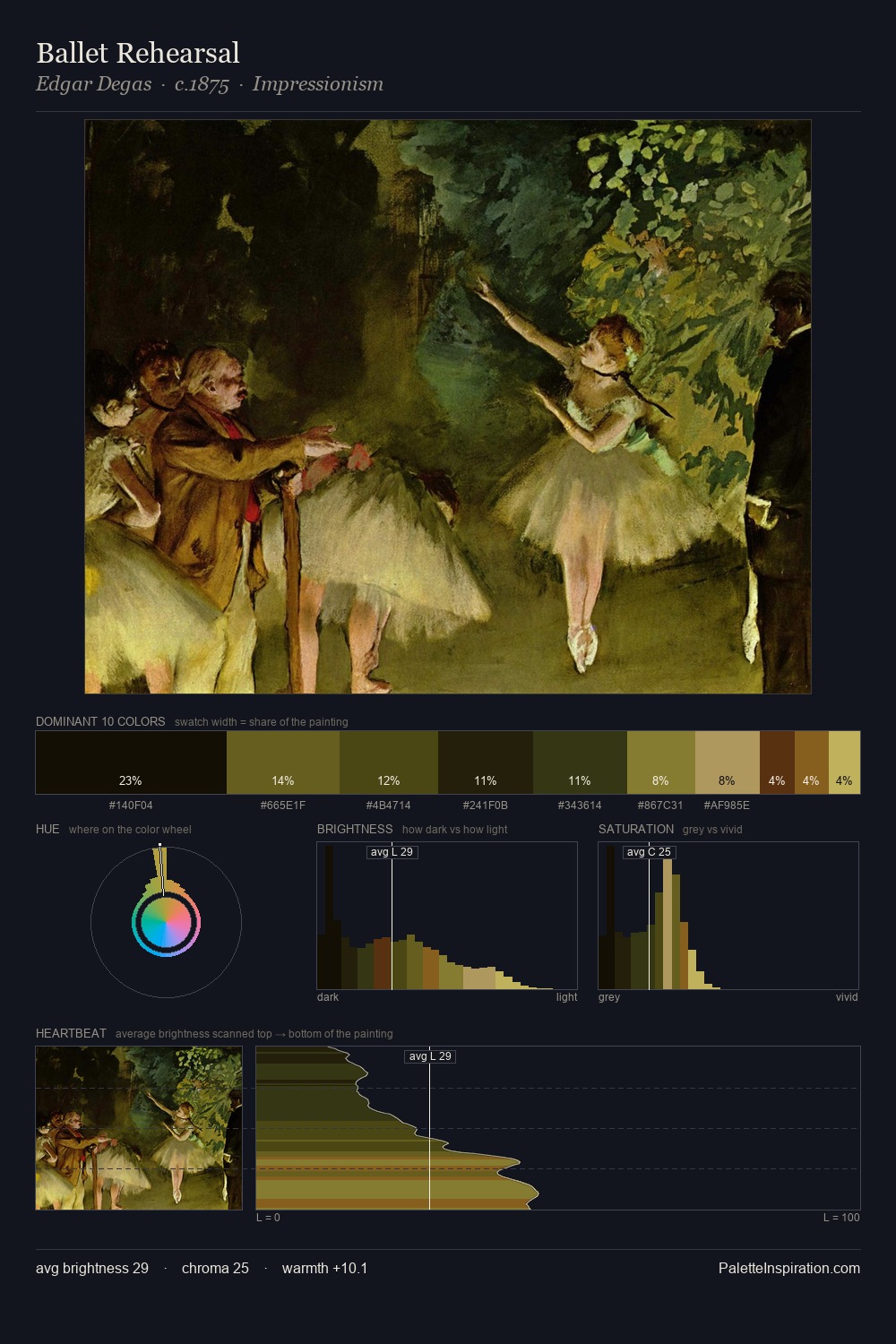This screenshot has width=896, height=1344.
Task: Select the 14% swatch #665E1F
Action: pyautogui.click(x=283, y=762)
